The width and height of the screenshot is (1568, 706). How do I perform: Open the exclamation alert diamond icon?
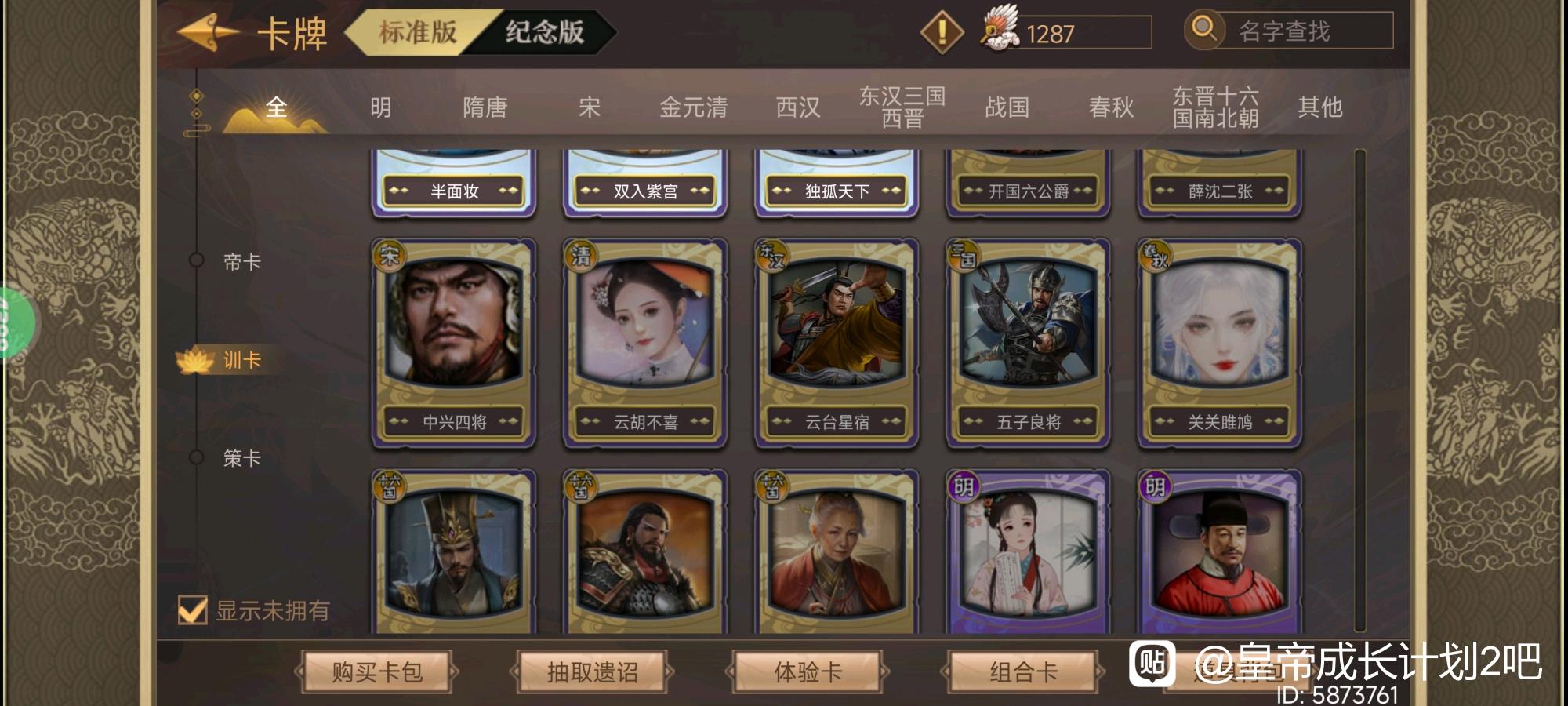pyautogui.click(x=942, y=32)
